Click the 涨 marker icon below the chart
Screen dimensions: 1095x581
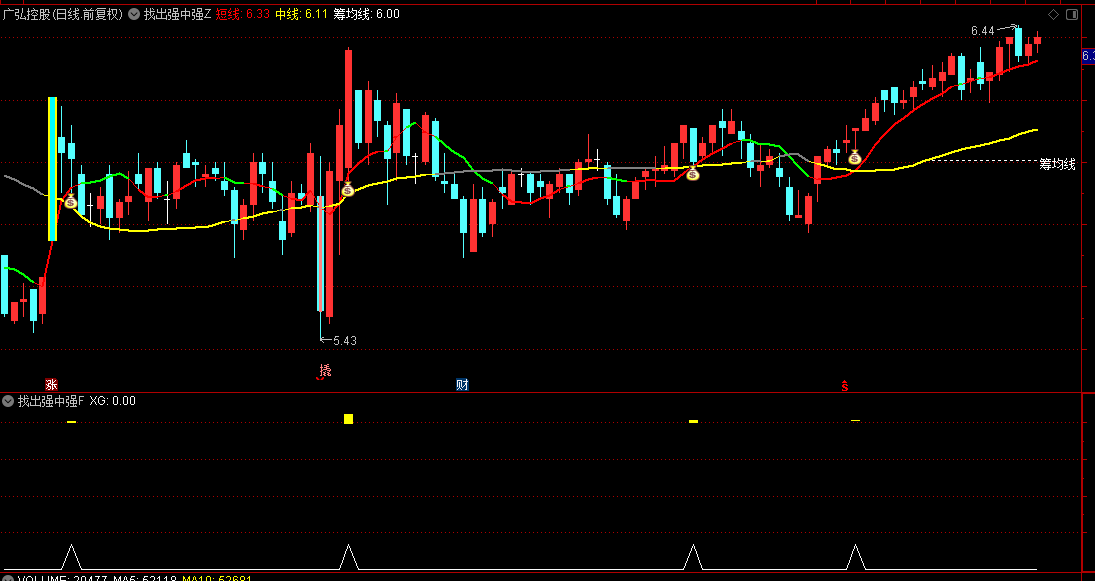(51, 385)
